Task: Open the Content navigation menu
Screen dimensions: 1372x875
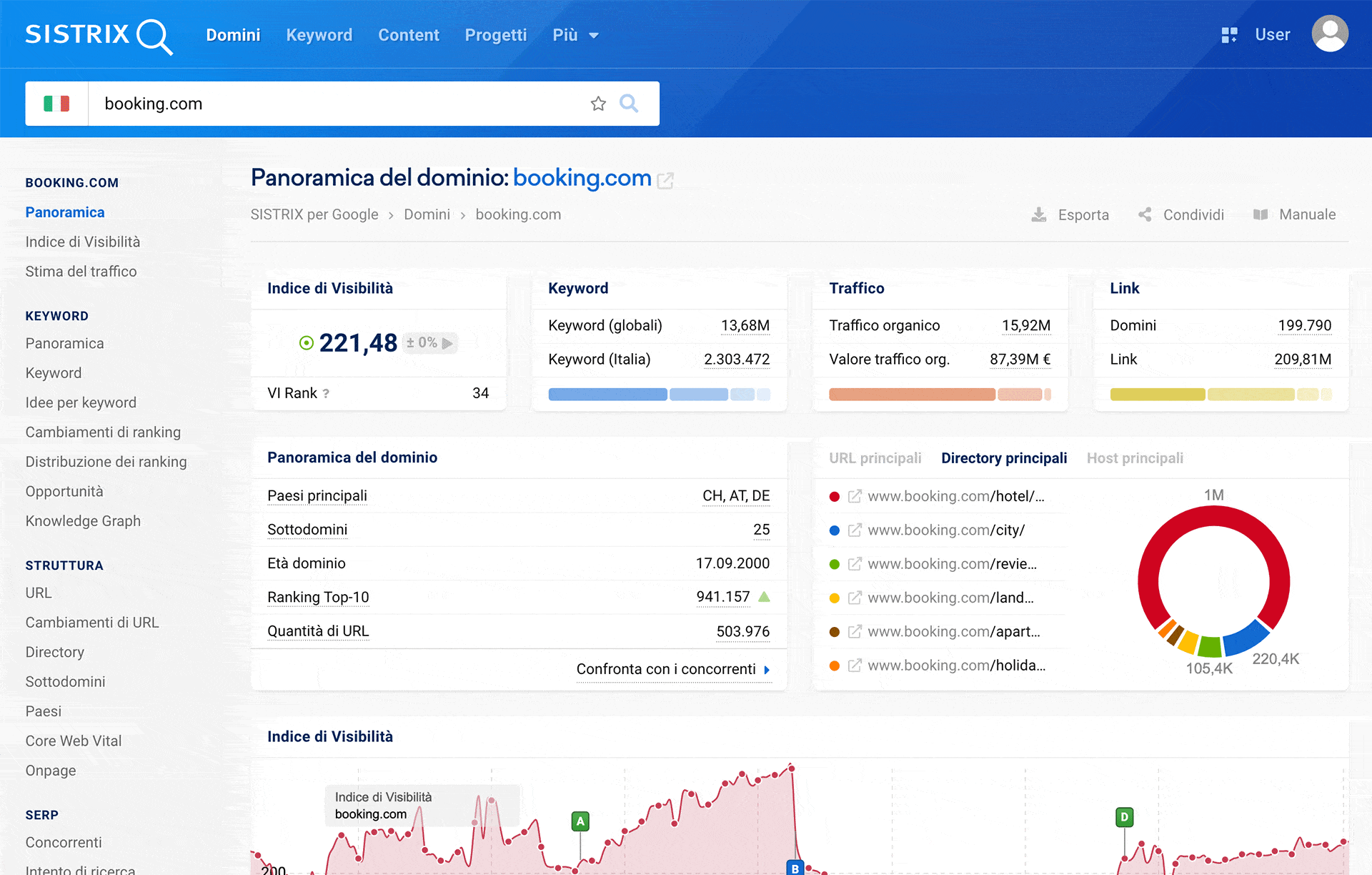Action: coord(408,35)
